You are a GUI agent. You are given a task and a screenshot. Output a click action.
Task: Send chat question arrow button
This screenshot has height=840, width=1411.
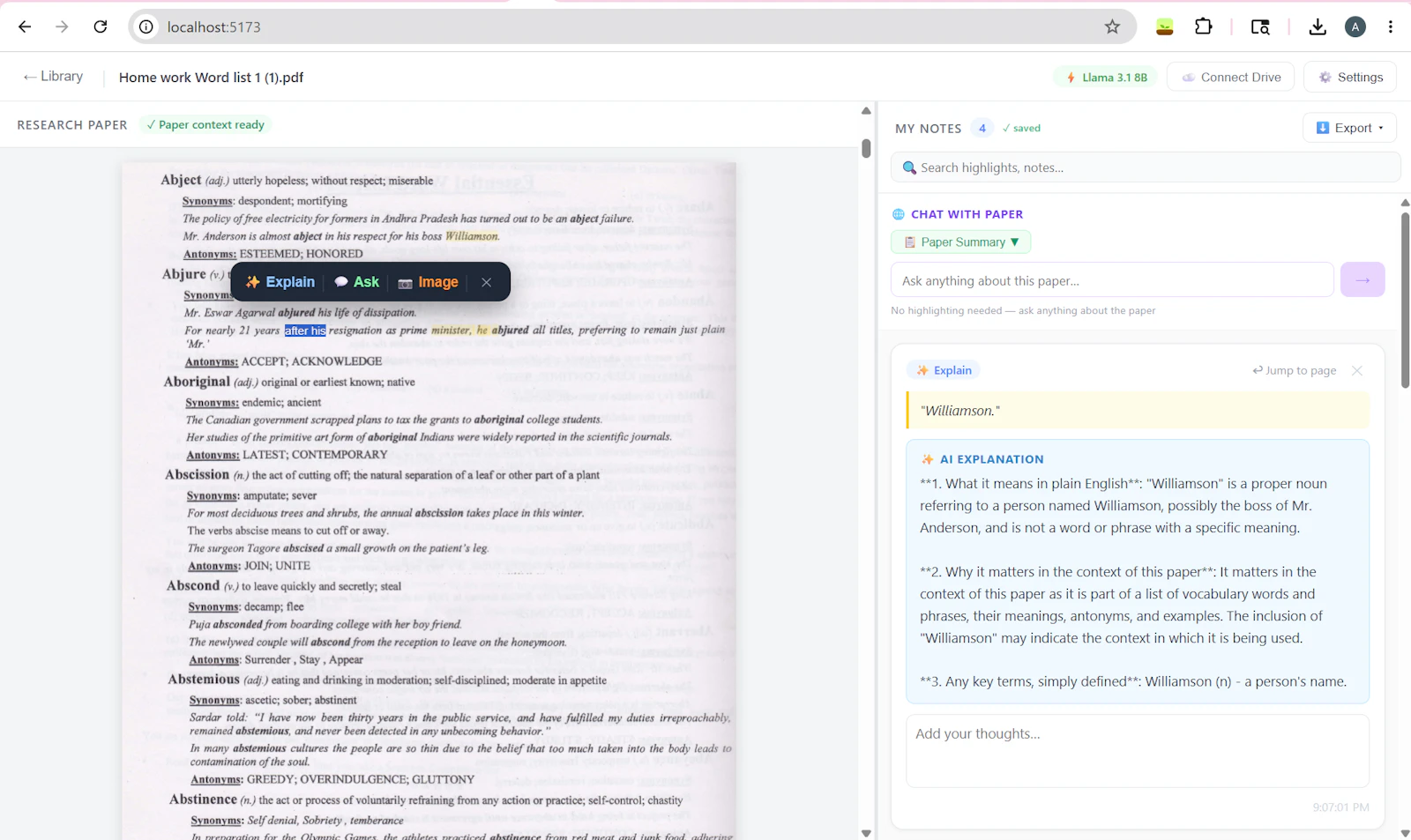pos(1362,280)
